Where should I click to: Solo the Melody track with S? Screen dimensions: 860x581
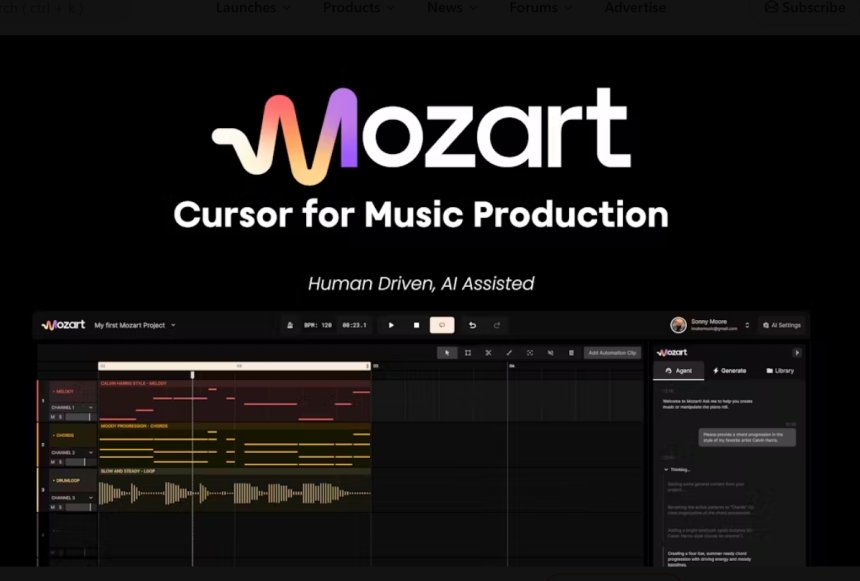coord(60,417)
